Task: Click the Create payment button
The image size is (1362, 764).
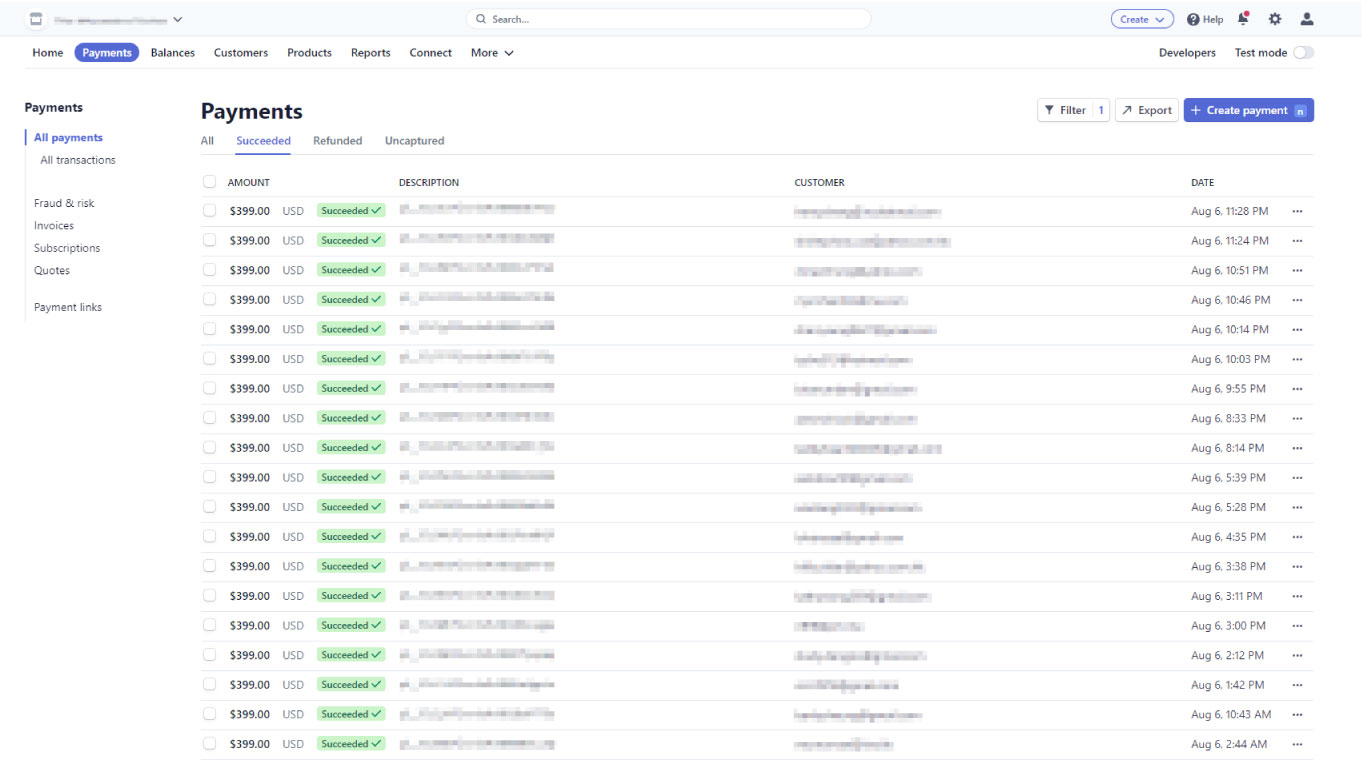Action: (x=1247, y=110)
